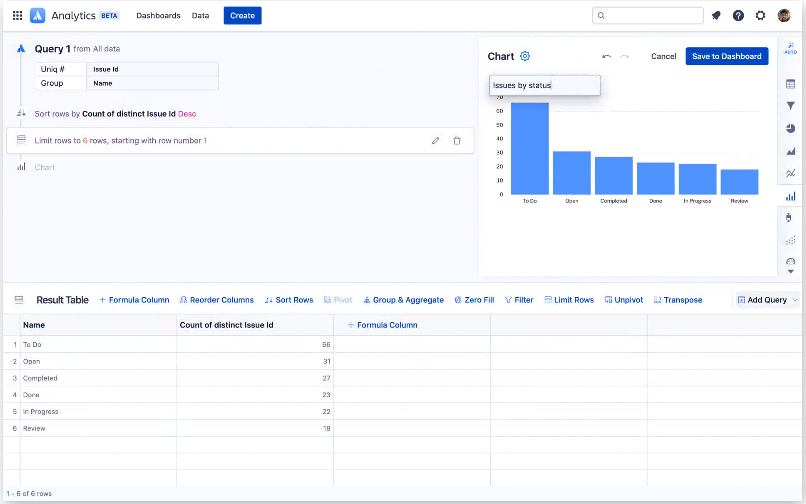The image size is (806, 504).
Task: Select the area chart type icon
Action: pyautogui.click(x=791, y=151)
